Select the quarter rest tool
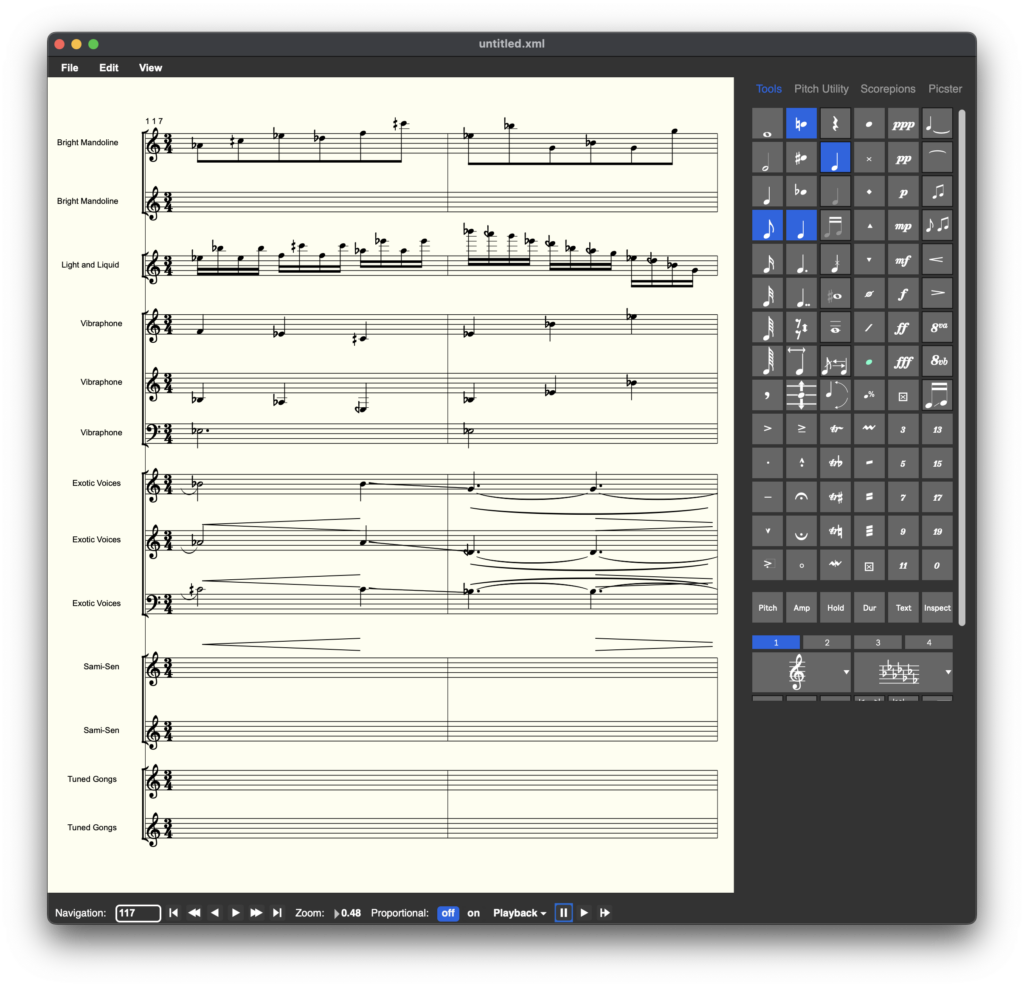This screenshot has height=987, width=1024. click(x=835, y=123)
